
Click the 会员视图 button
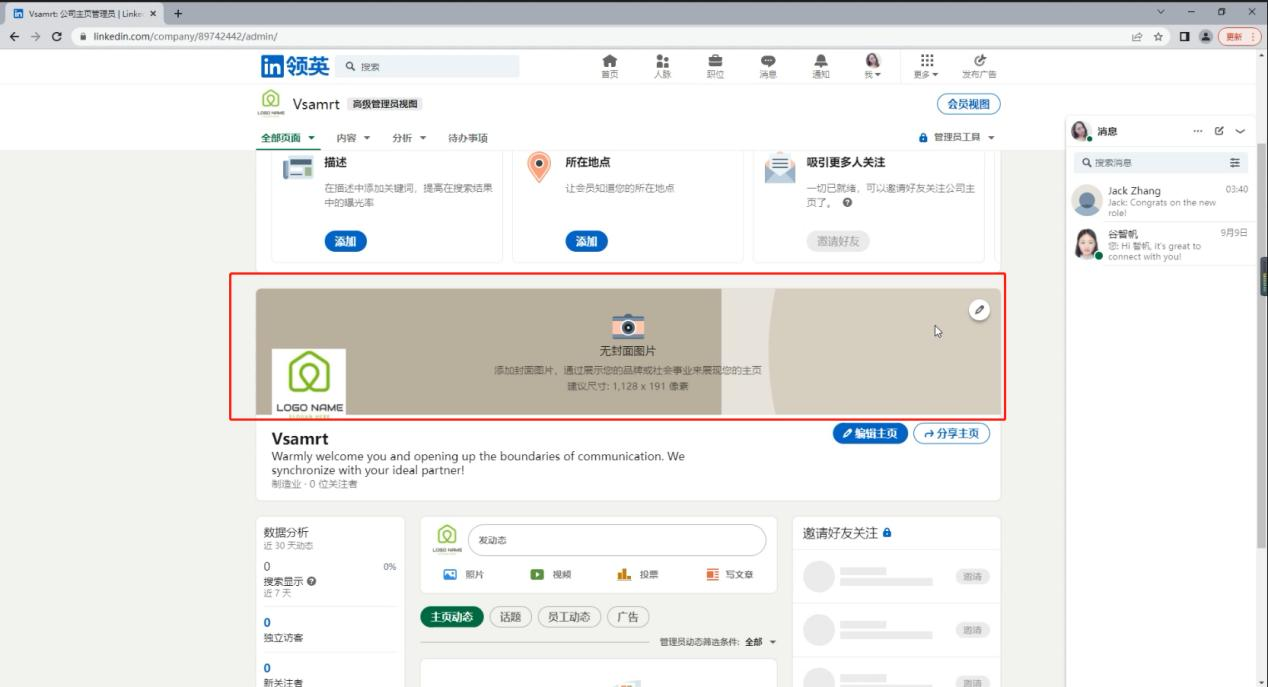(967, 104)
